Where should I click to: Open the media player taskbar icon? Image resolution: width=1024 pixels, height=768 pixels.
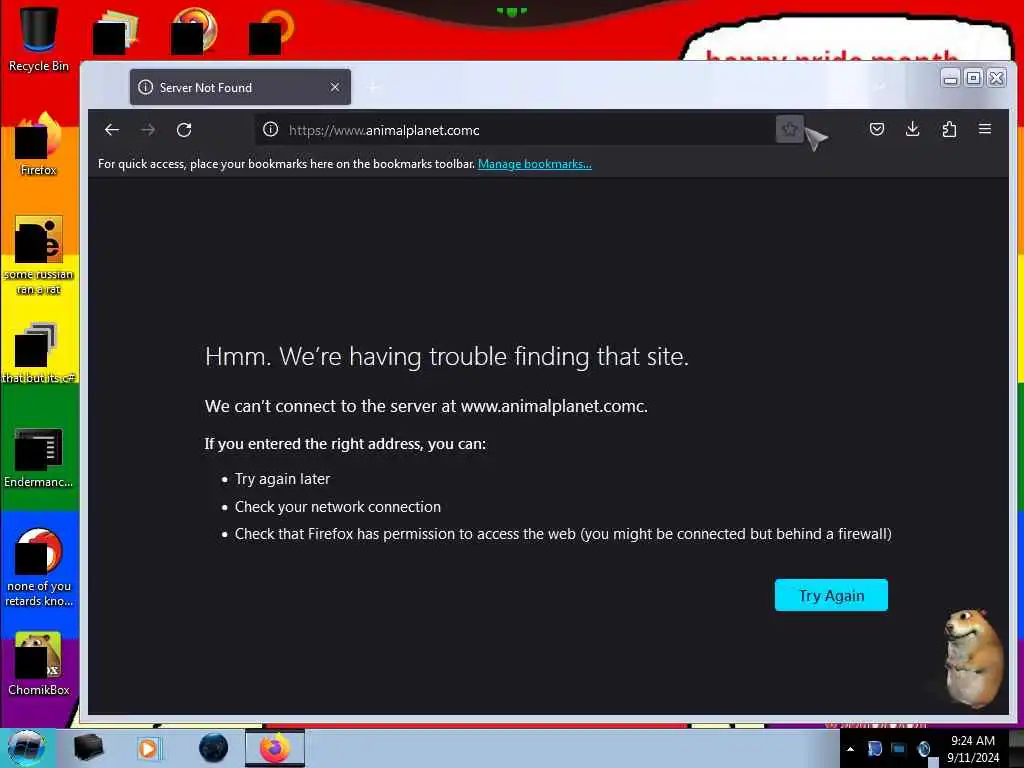coord(148,748)
